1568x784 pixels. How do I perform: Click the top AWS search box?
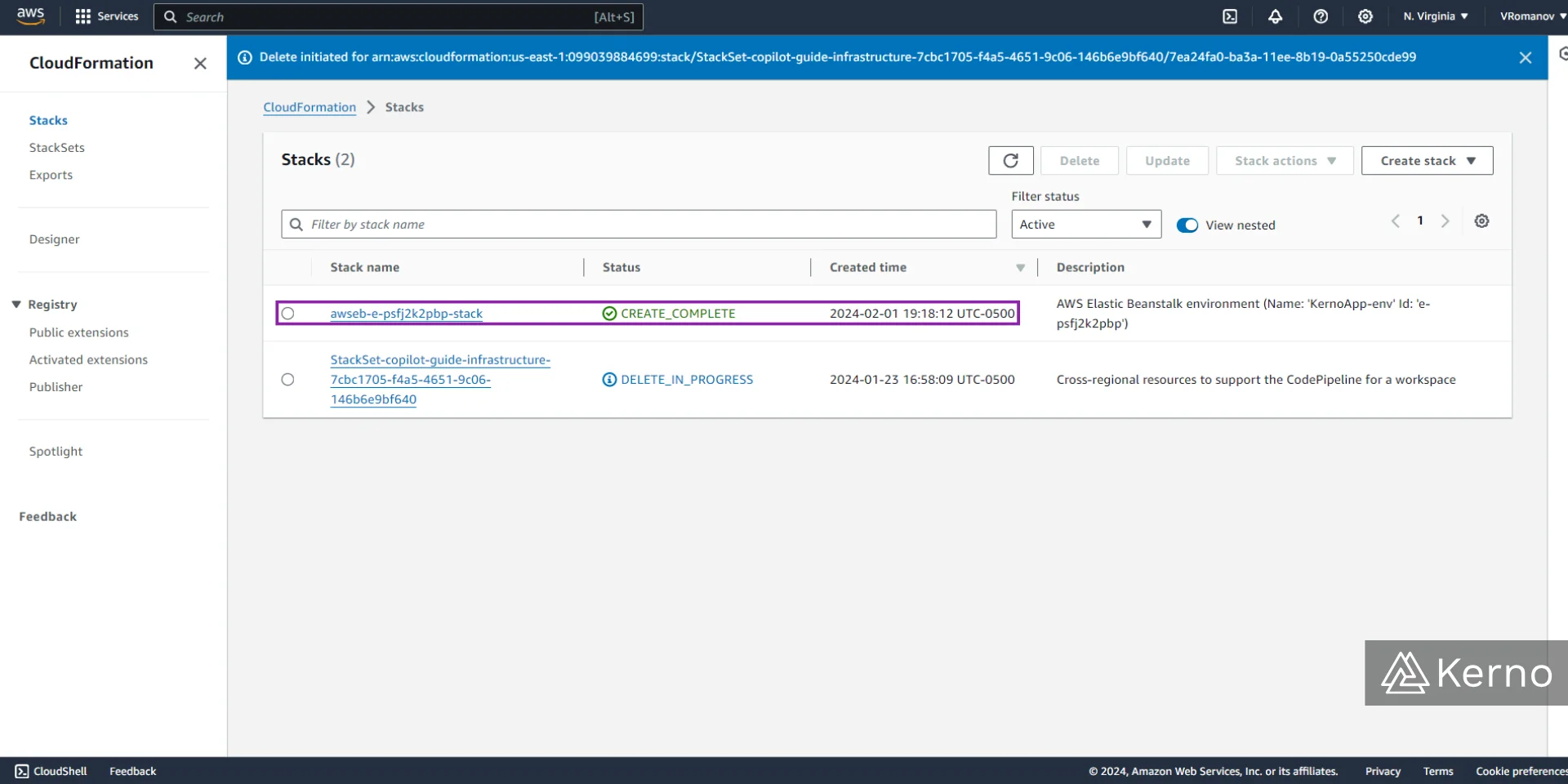click(399, 16)
